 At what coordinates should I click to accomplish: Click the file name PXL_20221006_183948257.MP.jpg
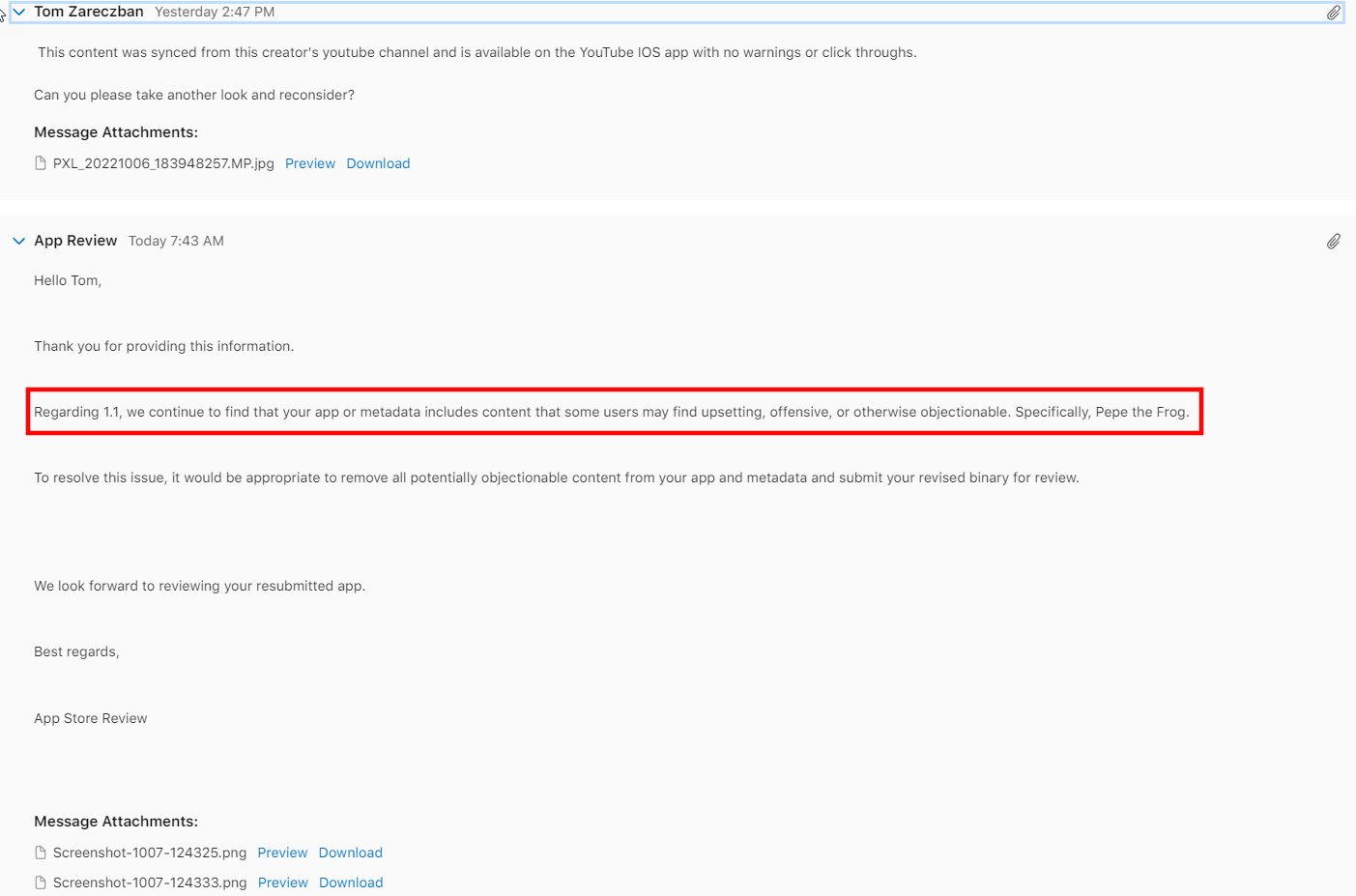pyautogui.click(x=163, y=163)
